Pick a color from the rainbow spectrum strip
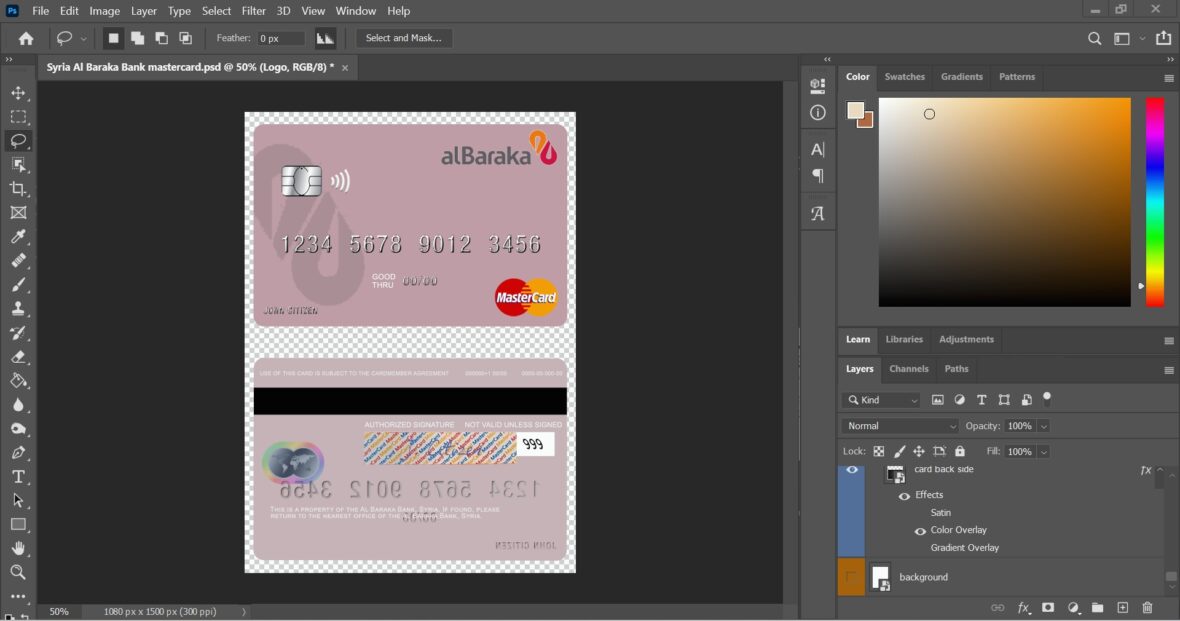 [x=1155, y=200]
